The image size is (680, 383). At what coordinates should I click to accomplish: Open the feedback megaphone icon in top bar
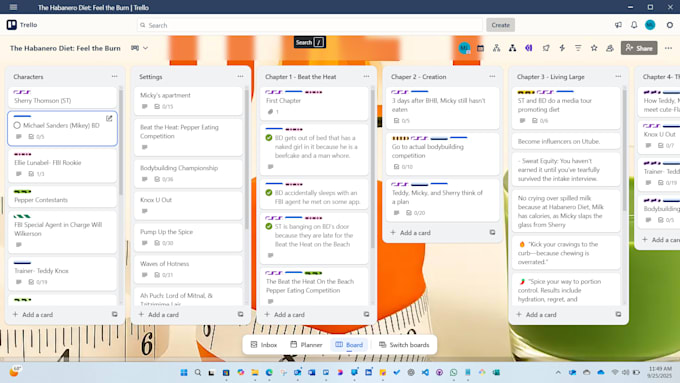(x=618, y=25)
